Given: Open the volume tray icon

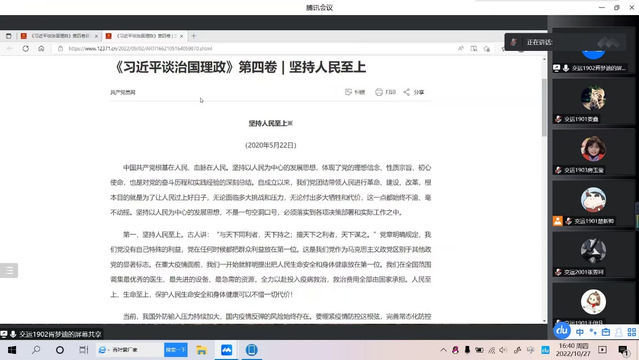Looking at the screenshot, I should point(503,350).
